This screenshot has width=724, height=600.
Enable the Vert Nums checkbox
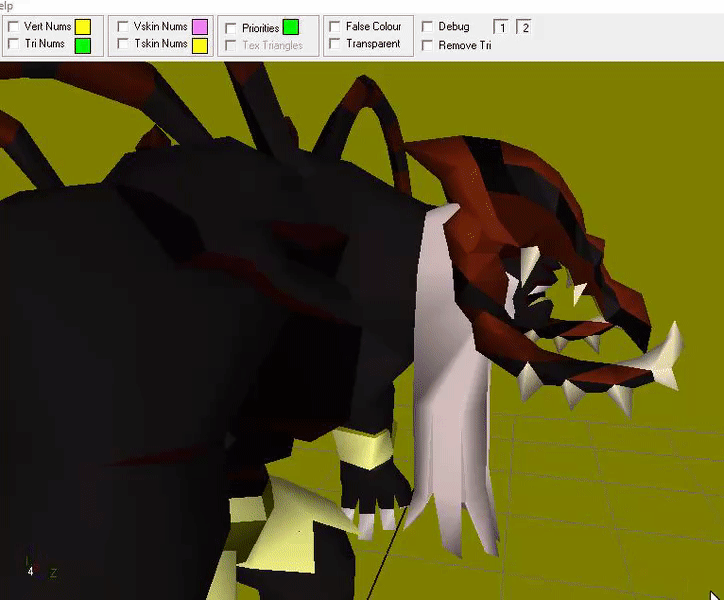coord(13,26)
